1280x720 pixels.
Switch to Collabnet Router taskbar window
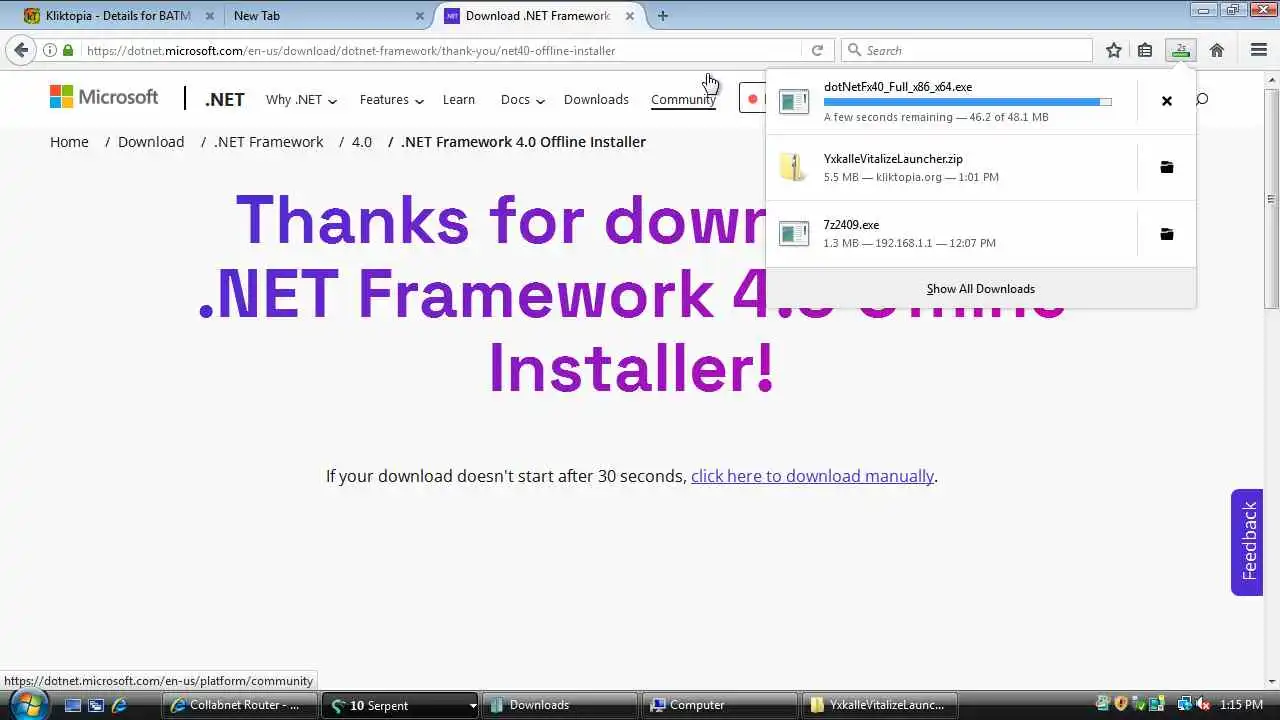[x=238, y=705]
